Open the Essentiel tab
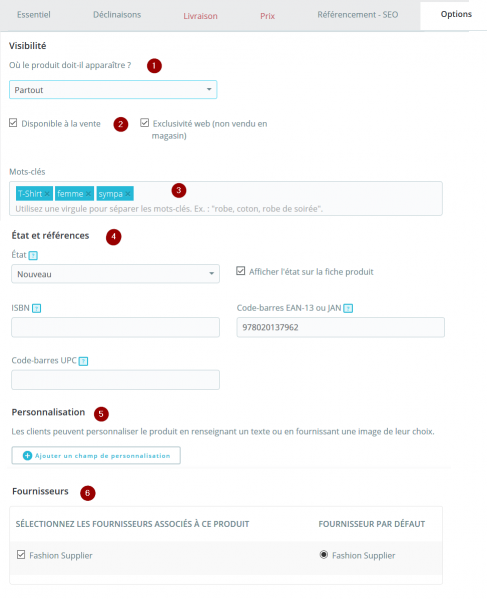 (x=34, y=15)
